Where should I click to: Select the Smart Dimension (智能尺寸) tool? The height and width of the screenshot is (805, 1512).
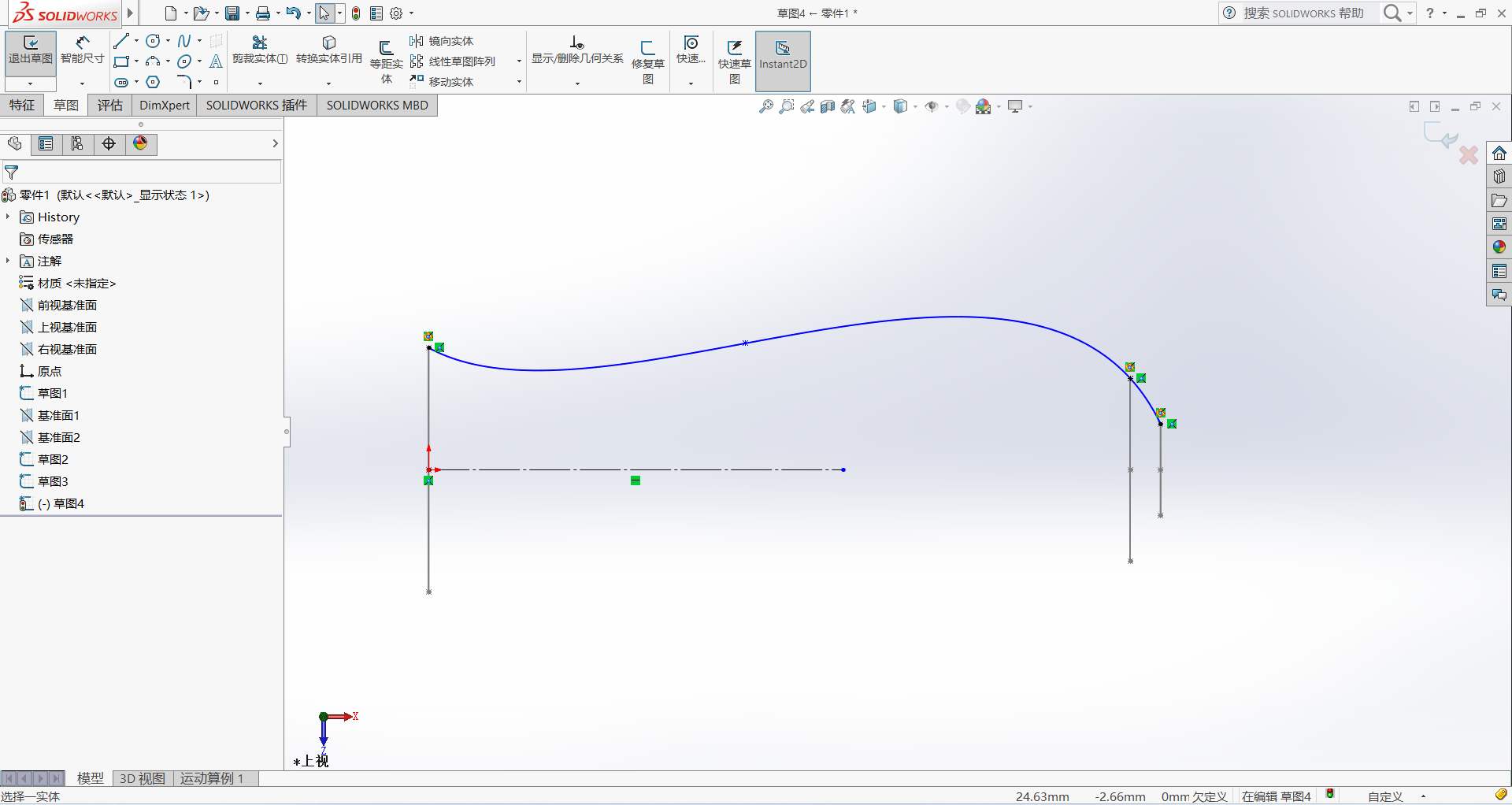coord(83,50)
